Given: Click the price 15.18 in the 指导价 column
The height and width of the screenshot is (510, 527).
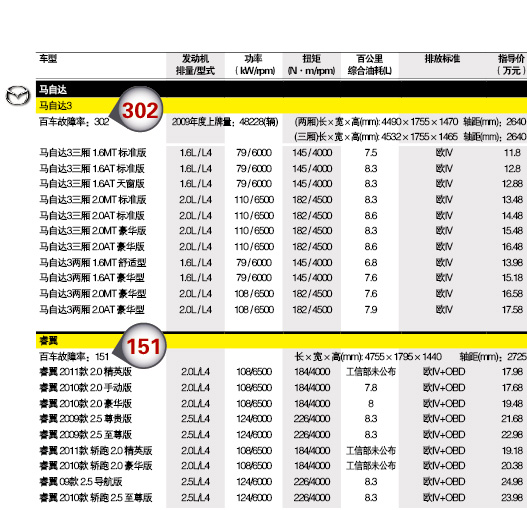Looking at the screenshot, I should [x=512, y=278].
